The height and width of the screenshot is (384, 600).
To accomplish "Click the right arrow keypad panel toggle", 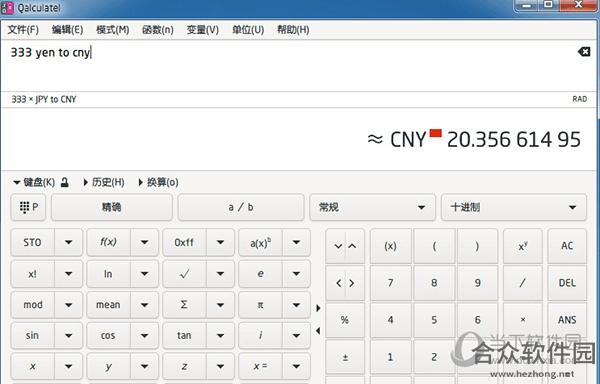I will tap(318, 308).
